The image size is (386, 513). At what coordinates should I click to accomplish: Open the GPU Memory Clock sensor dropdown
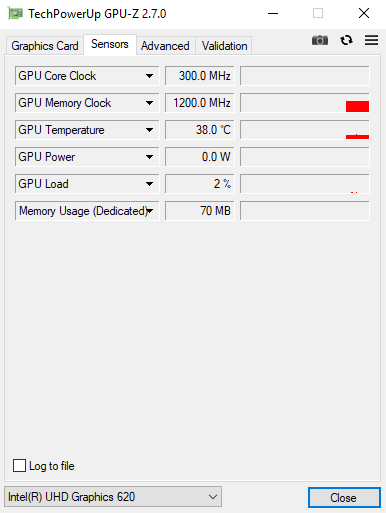click(x=87, y=103)
